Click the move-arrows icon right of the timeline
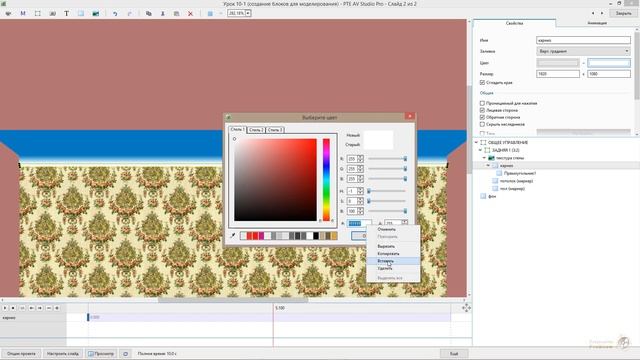 [466, 308]
